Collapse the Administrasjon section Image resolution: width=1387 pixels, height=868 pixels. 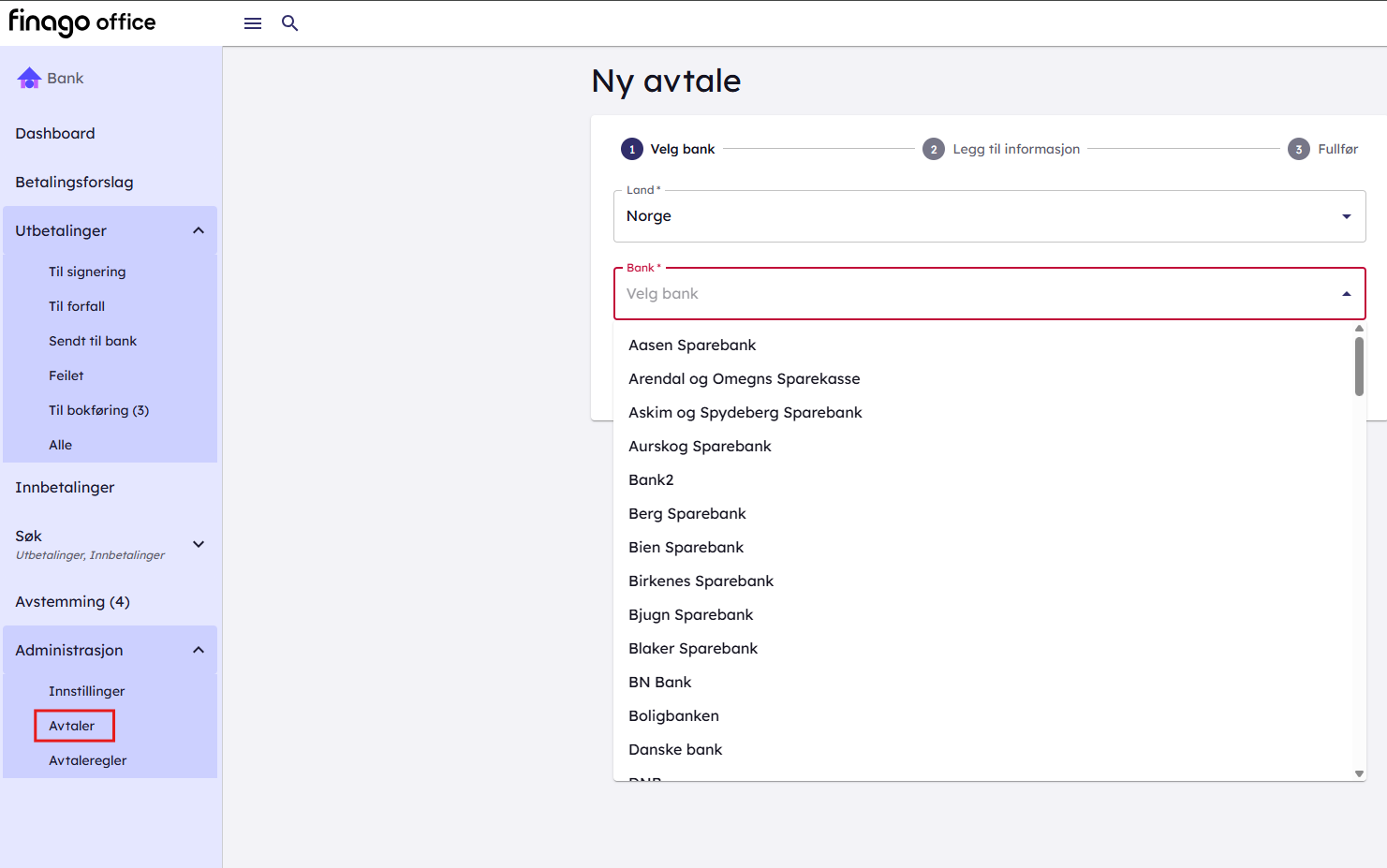tap(199, 650)
